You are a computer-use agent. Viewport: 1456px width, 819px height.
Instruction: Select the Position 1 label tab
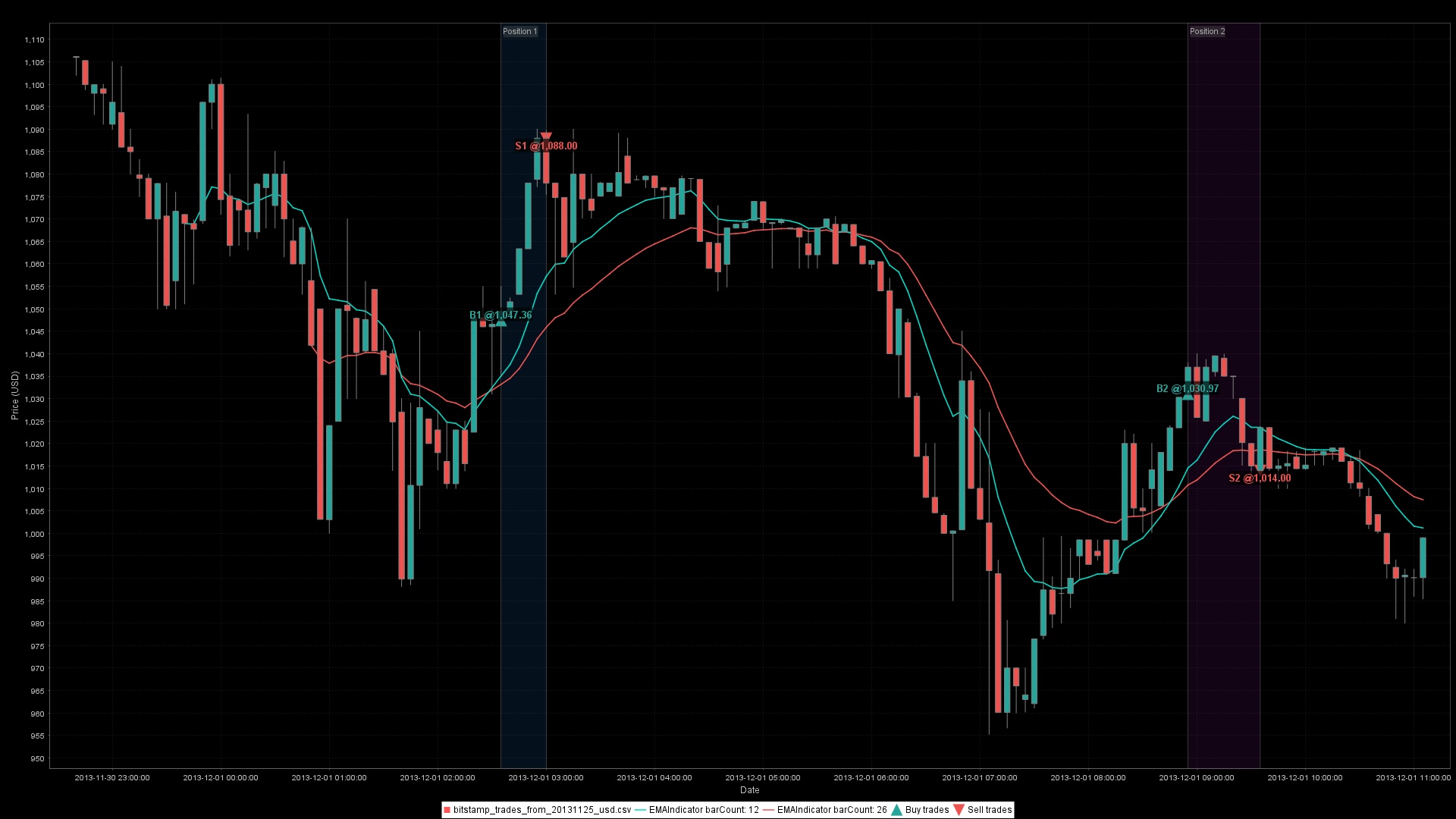tap(520, 31)
